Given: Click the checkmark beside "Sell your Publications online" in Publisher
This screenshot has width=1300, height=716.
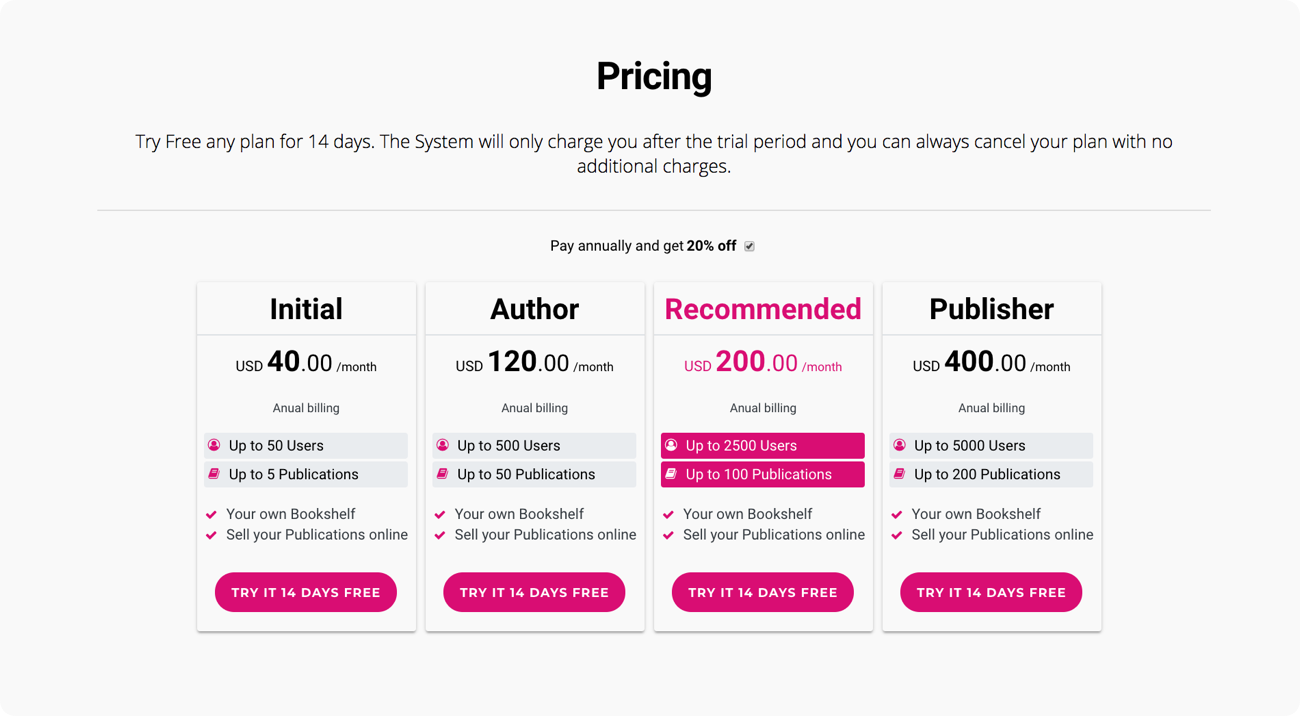Looking at the screenshot, I should (896, 535).
